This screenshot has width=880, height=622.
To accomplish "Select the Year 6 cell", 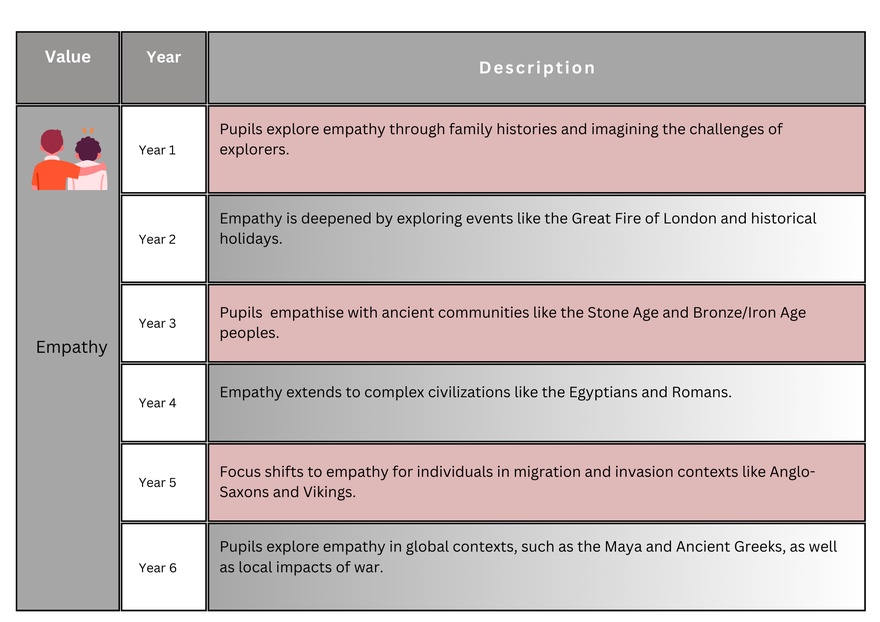I will tap(157, 567).
